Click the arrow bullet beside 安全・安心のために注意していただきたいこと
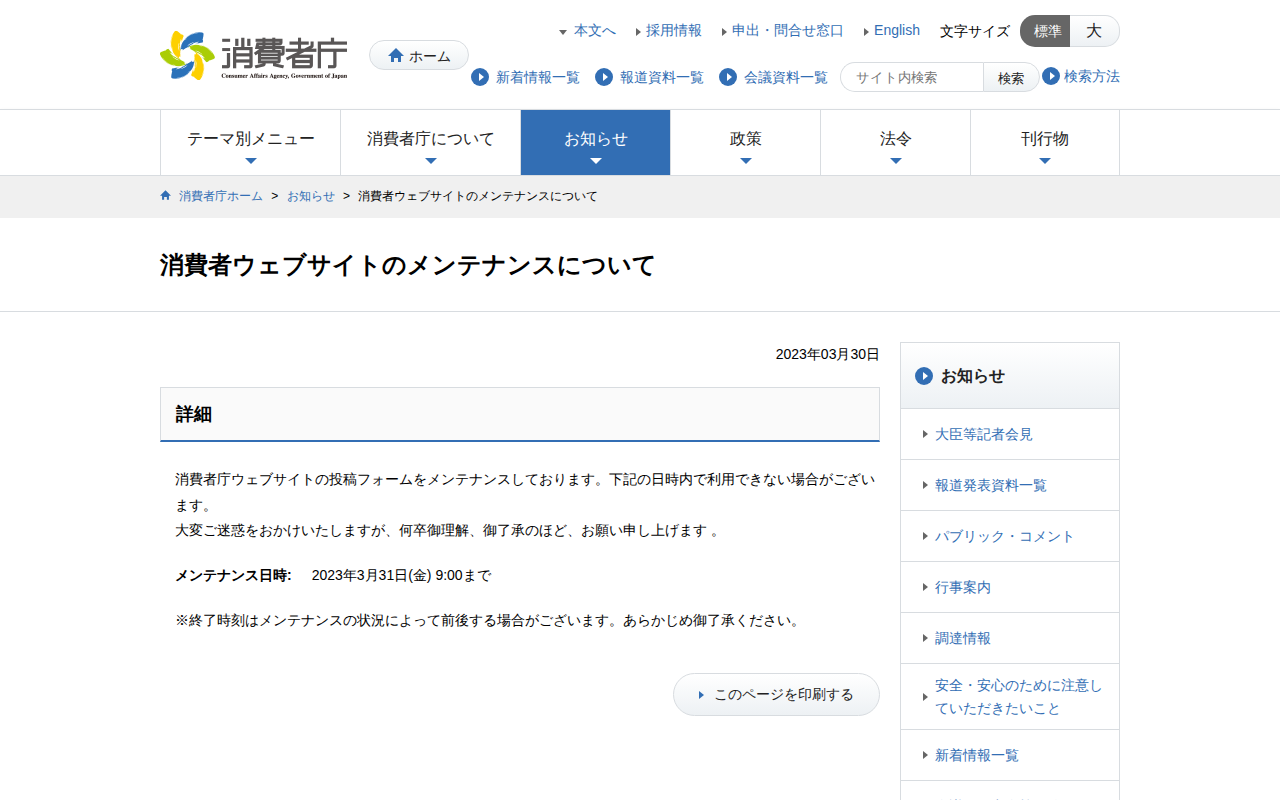This screenshot has height=800, width=1280. pyautogui.click(x=925, y=697)
